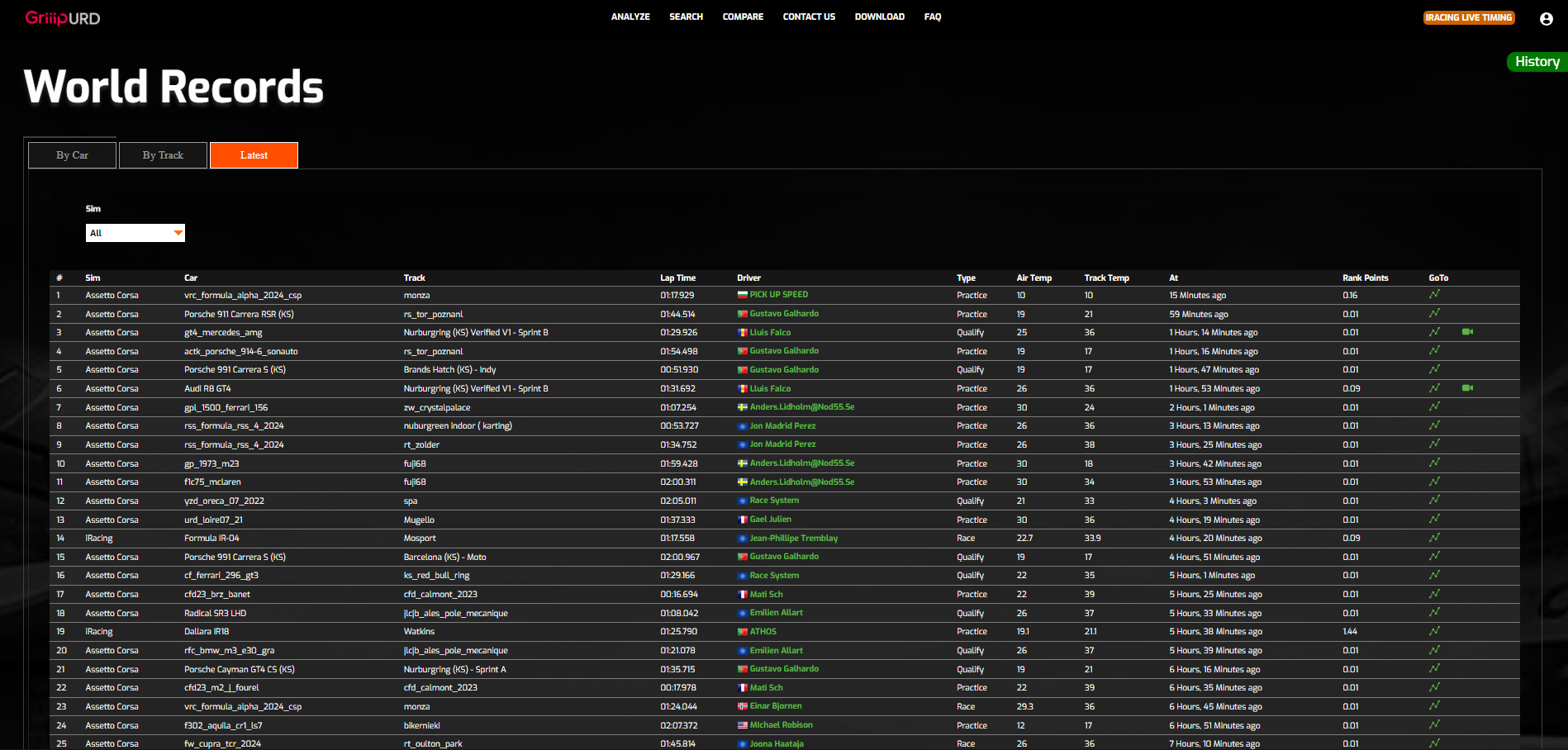
Task: Open chart icon for row 15 Barcelona Moto
Action: pos(1434,556)
